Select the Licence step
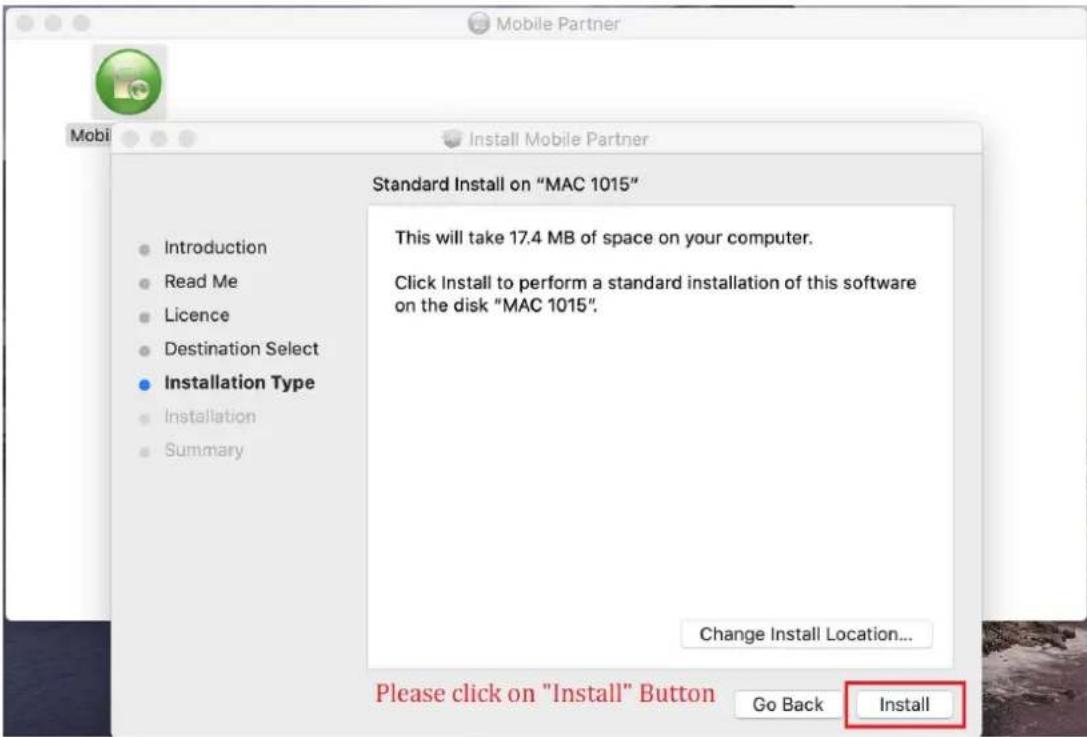The image size is (1087, 737). pos(196,315)
